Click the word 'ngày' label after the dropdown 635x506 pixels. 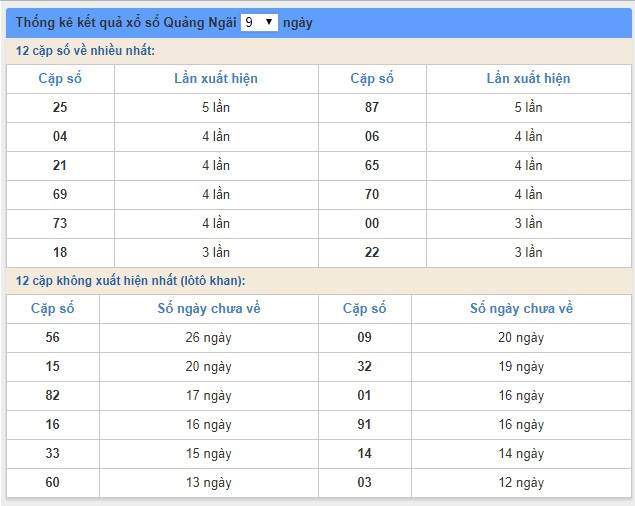[298, 22]
